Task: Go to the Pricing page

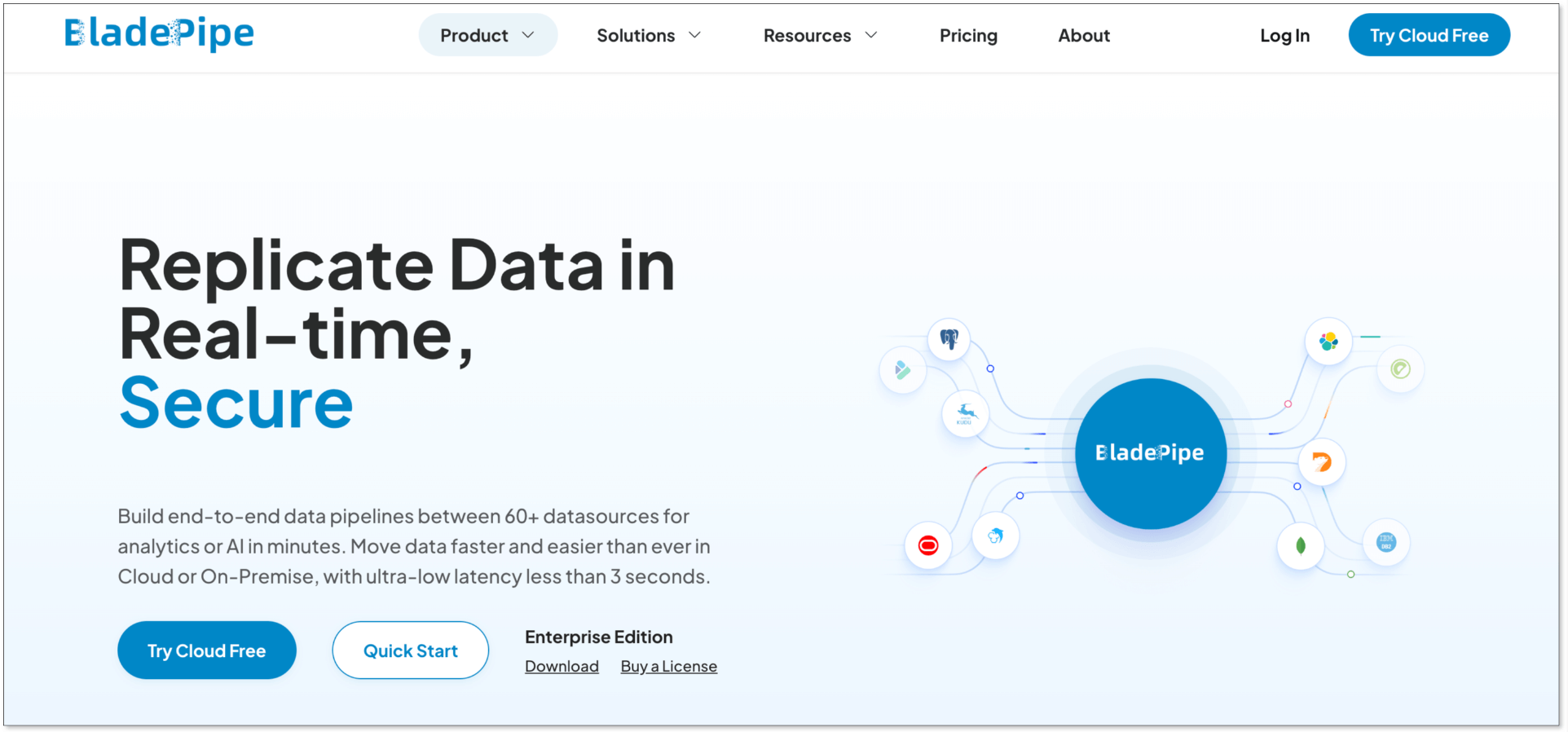Action: (x=968, y=36)
